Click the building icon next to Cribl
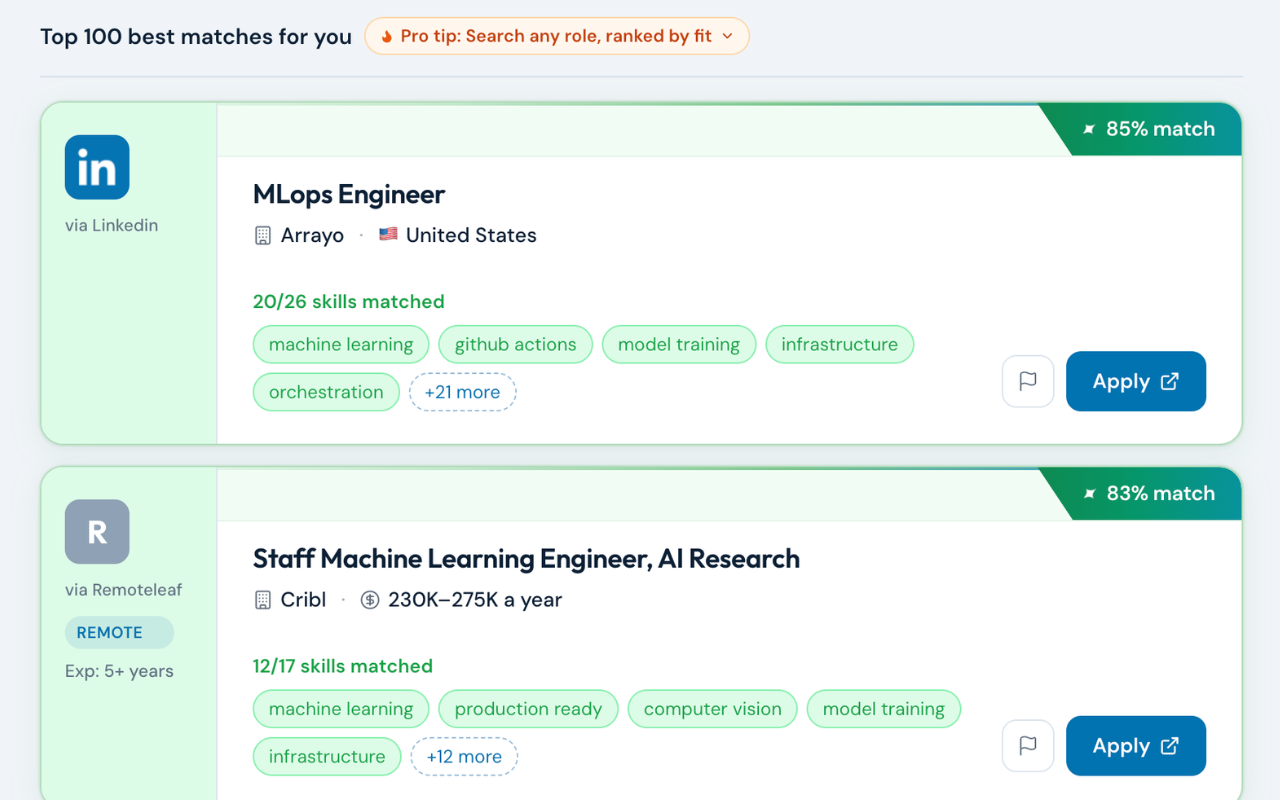 click(x=263, y=600)
